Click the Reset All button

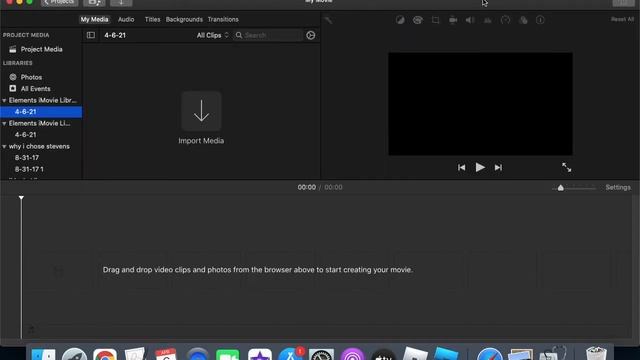coord(622,19)
